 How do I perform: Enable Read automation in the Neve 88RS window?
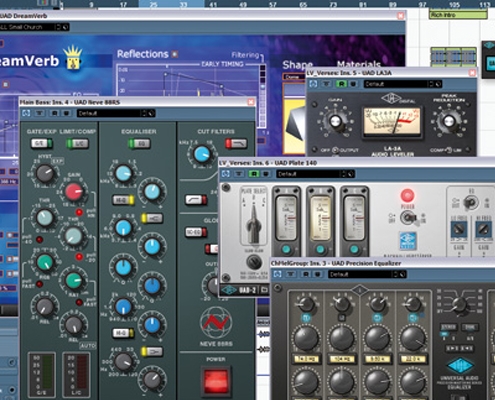pos(54,113)
